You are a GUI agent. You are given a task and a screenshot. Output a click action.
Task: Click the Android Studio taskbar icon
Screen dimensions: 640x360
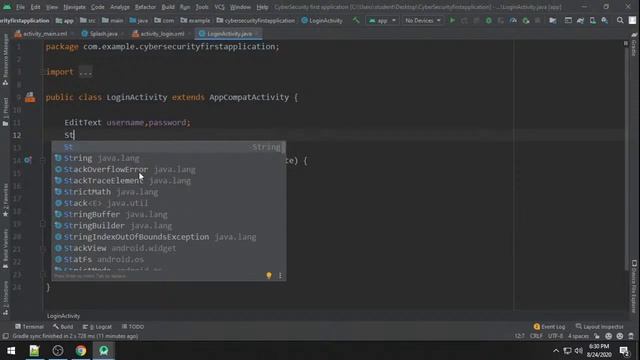pyautogui.click(x=104, y=351)
